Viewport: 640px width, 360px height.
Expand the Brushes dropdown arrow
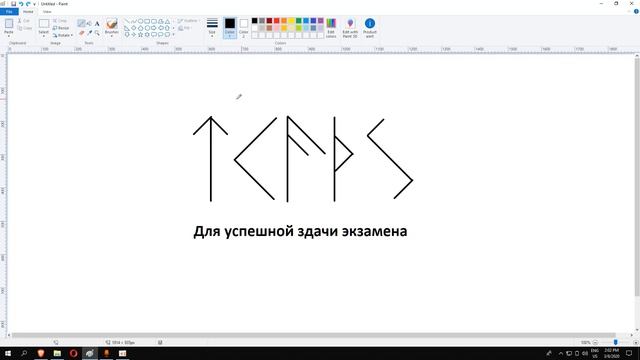tap(111, 36)
